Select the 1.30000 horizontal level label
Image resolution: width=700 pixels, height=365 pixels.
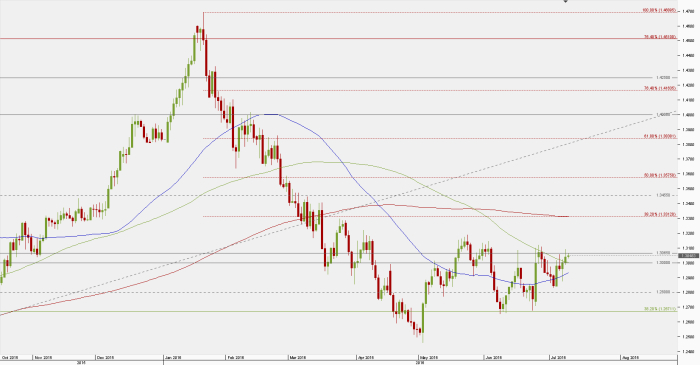pyautogui.click(x=663, y=263)
